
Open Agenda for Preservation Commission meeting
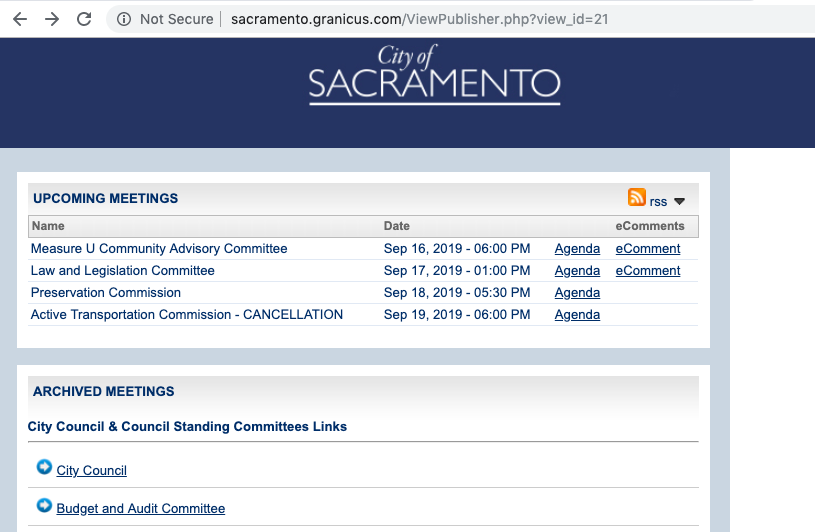pyautogui.click(x=577, y=293)
